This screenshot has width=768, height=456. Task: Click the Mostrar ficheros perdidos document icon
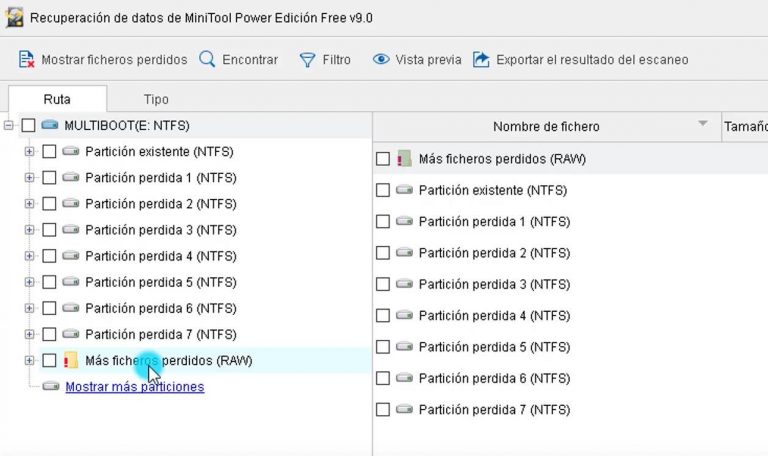click(x=26, y=59)
